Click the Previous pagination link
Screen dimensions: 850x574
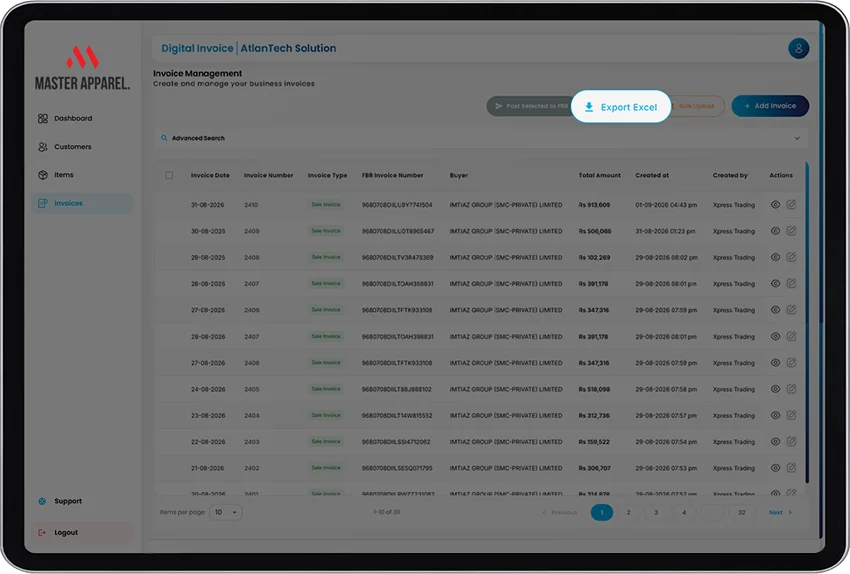(560, 513)
